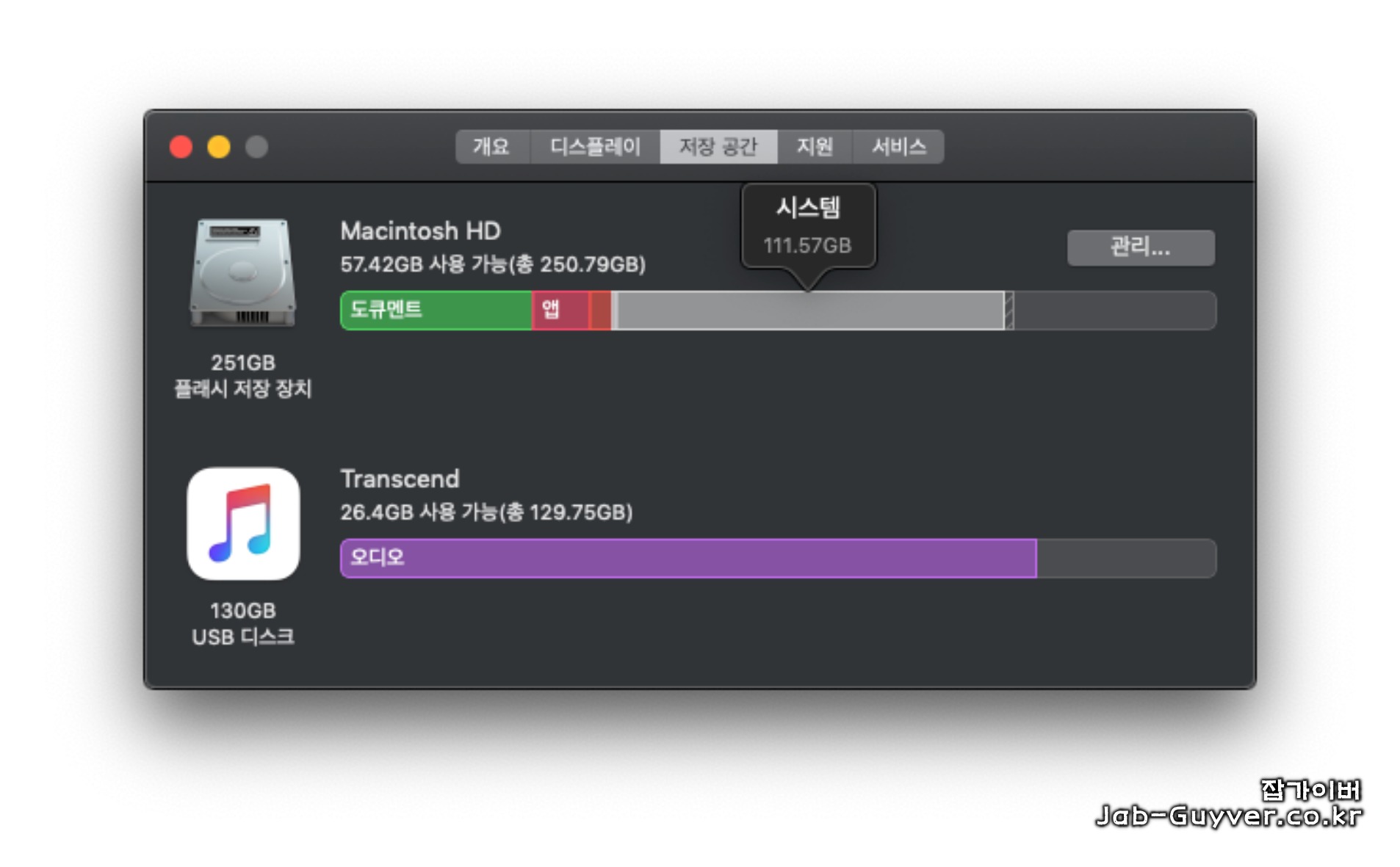Screen dimensions: 1400x867
Task: Select the green 도큐멘트 storage segment
Action: pos(436,310)
